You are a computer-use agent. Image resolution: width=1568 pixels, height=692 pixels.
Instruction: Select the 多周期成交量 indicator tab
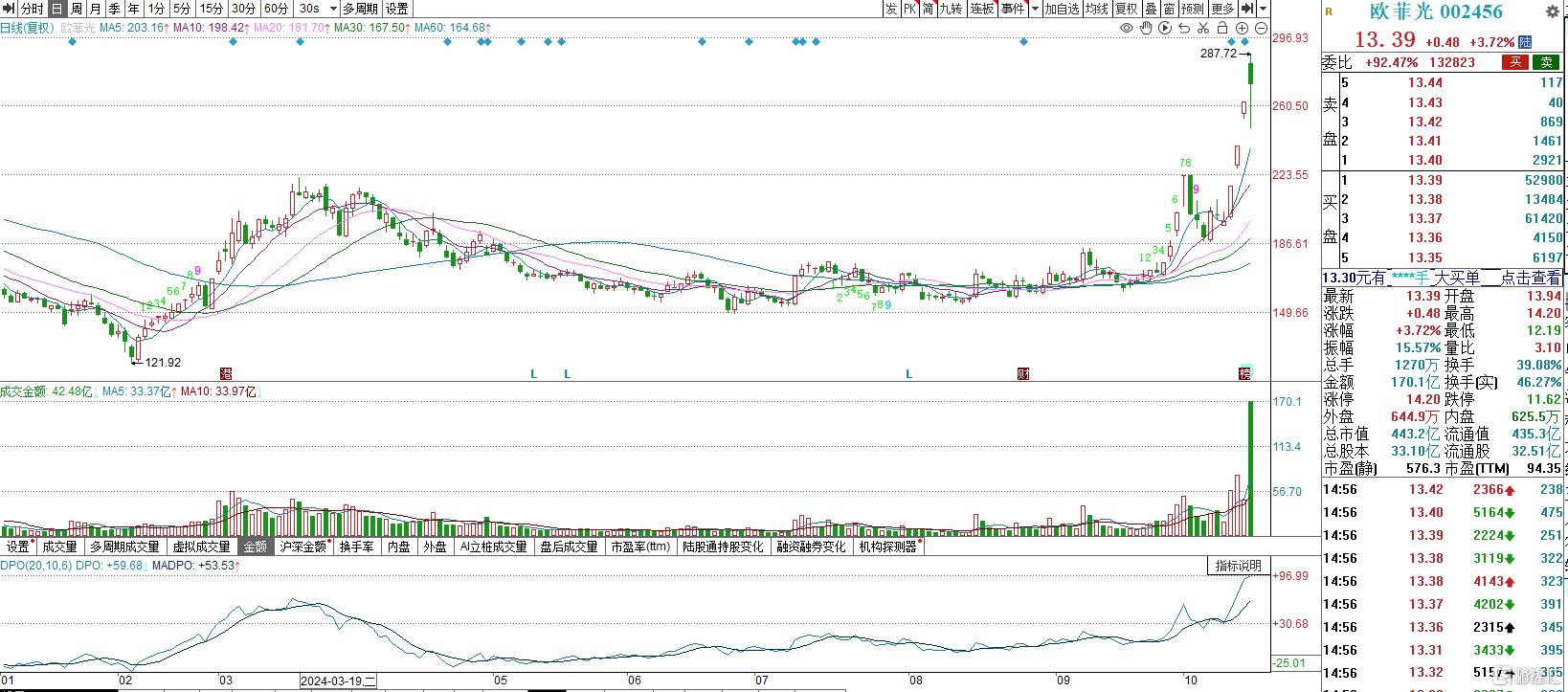point(124,547)
